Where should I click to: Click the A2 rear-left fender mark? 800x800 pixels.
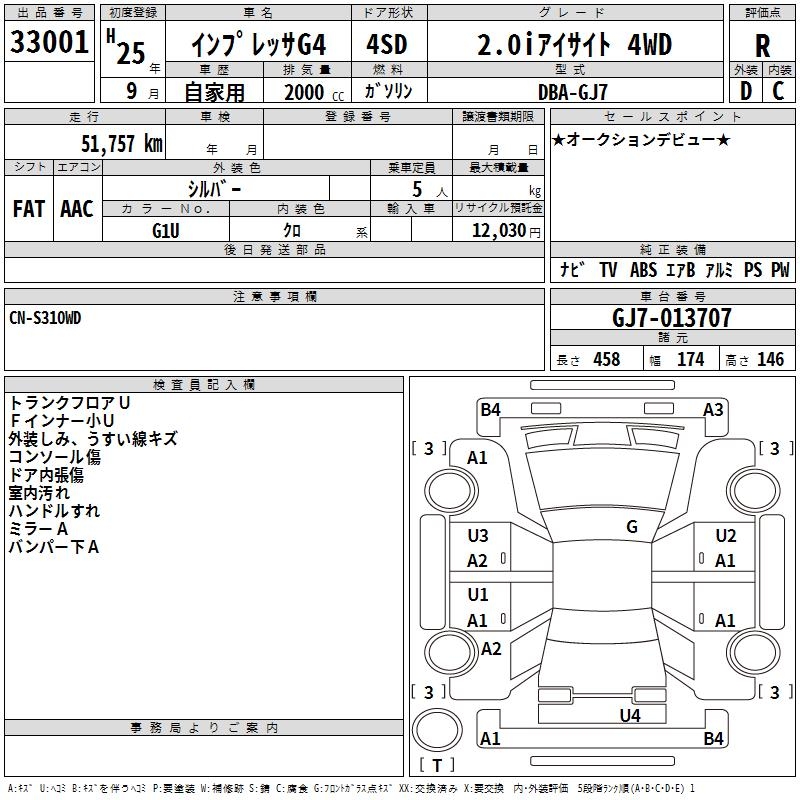491,649
